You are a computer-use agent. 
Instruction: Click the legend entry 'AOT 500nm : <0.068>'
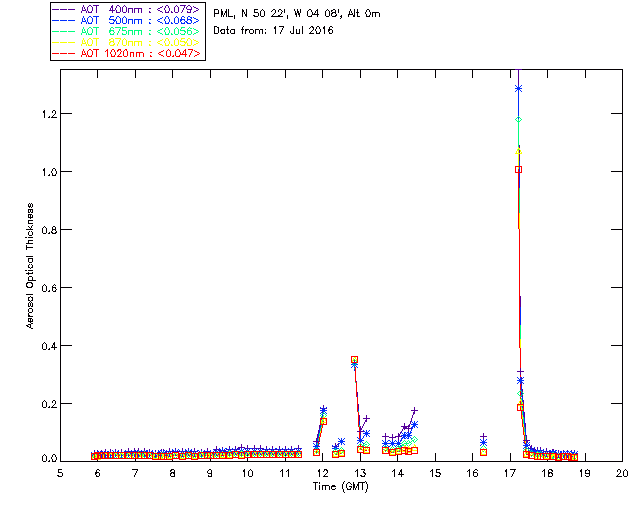(126, 20)
